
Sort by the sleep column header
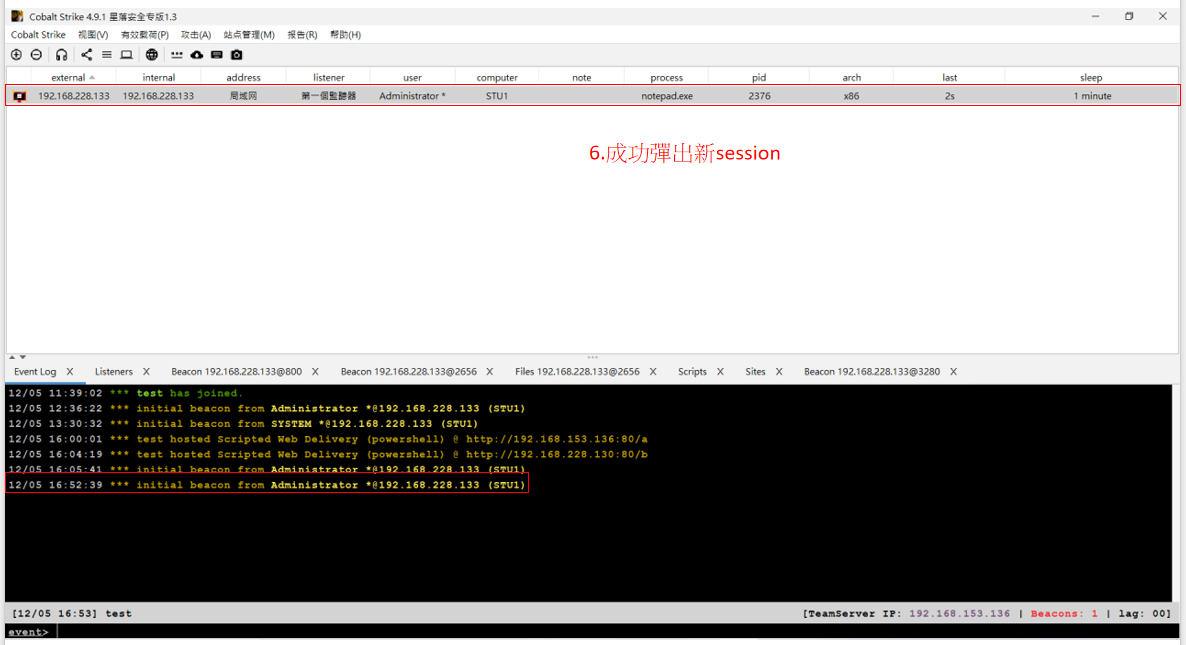point(1091,77)
